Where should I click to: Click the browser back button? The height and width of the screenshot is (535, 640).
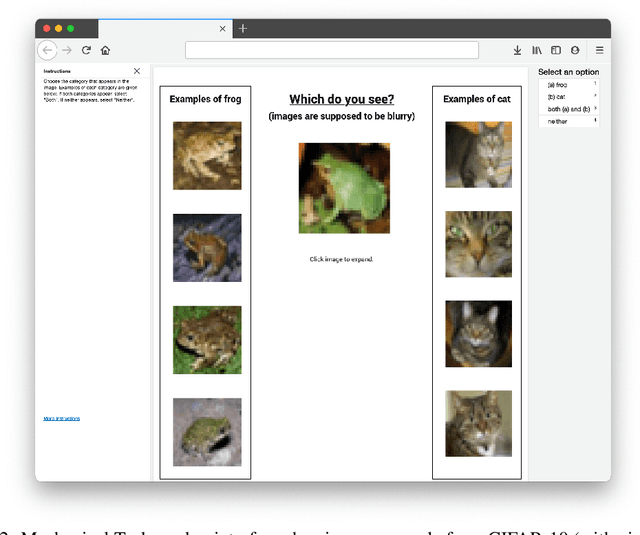pos(47,50)
